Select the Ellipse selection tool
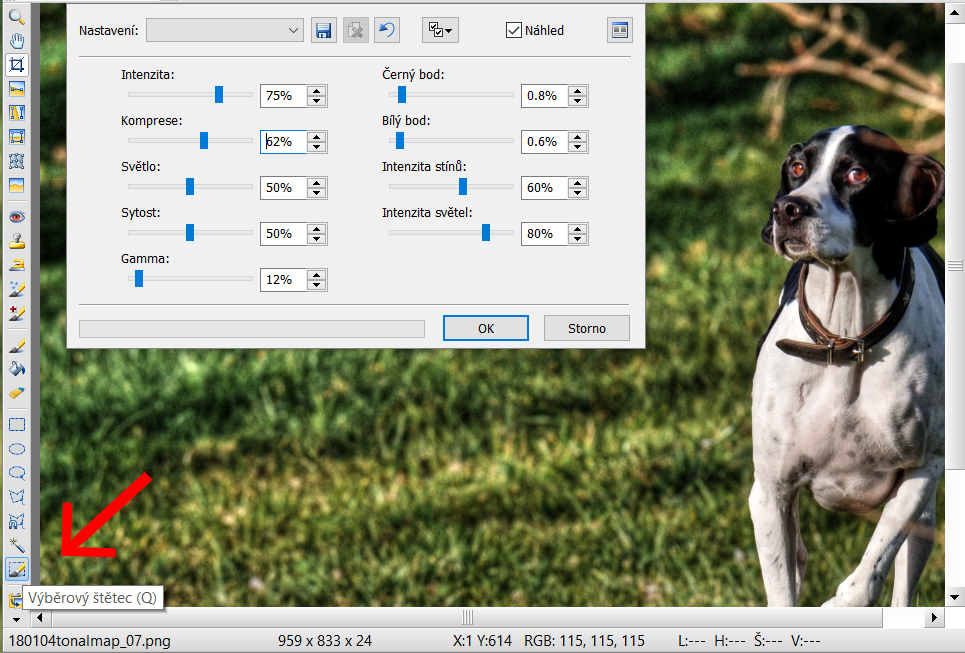 click(17, 449)
